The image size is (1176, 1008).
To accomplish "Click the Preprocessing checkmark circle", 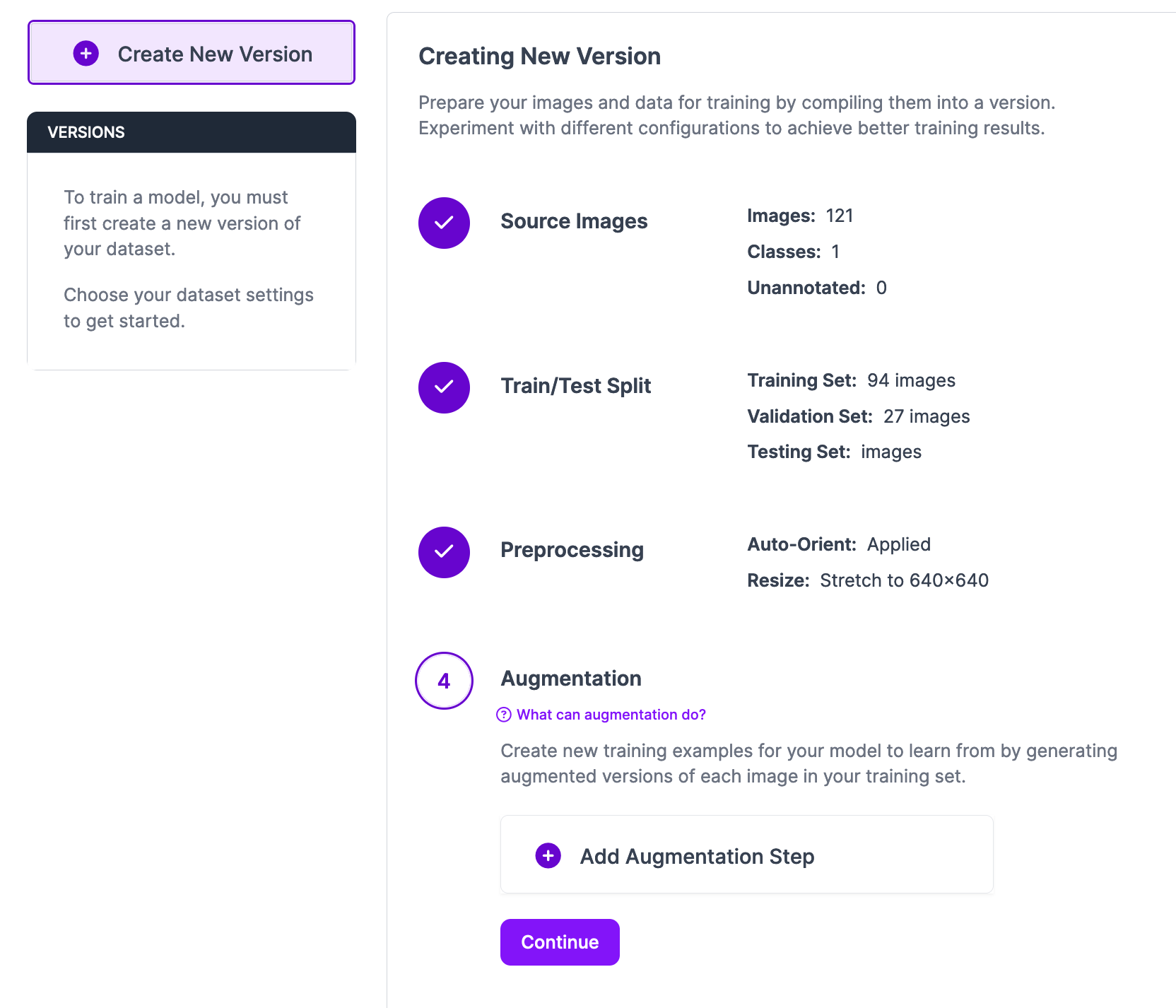I will [444, 552].
